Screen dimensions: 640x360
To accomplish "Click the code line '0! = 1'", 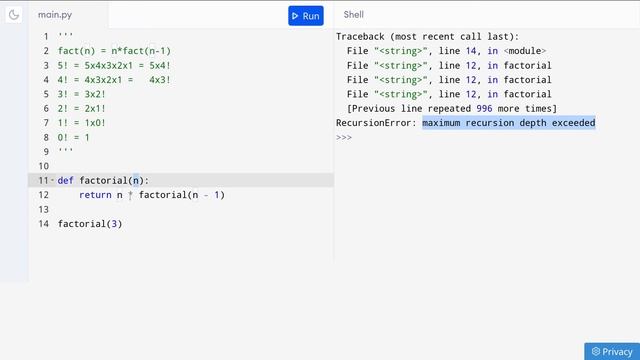I will pyautogui.click(x=73, y=138).
